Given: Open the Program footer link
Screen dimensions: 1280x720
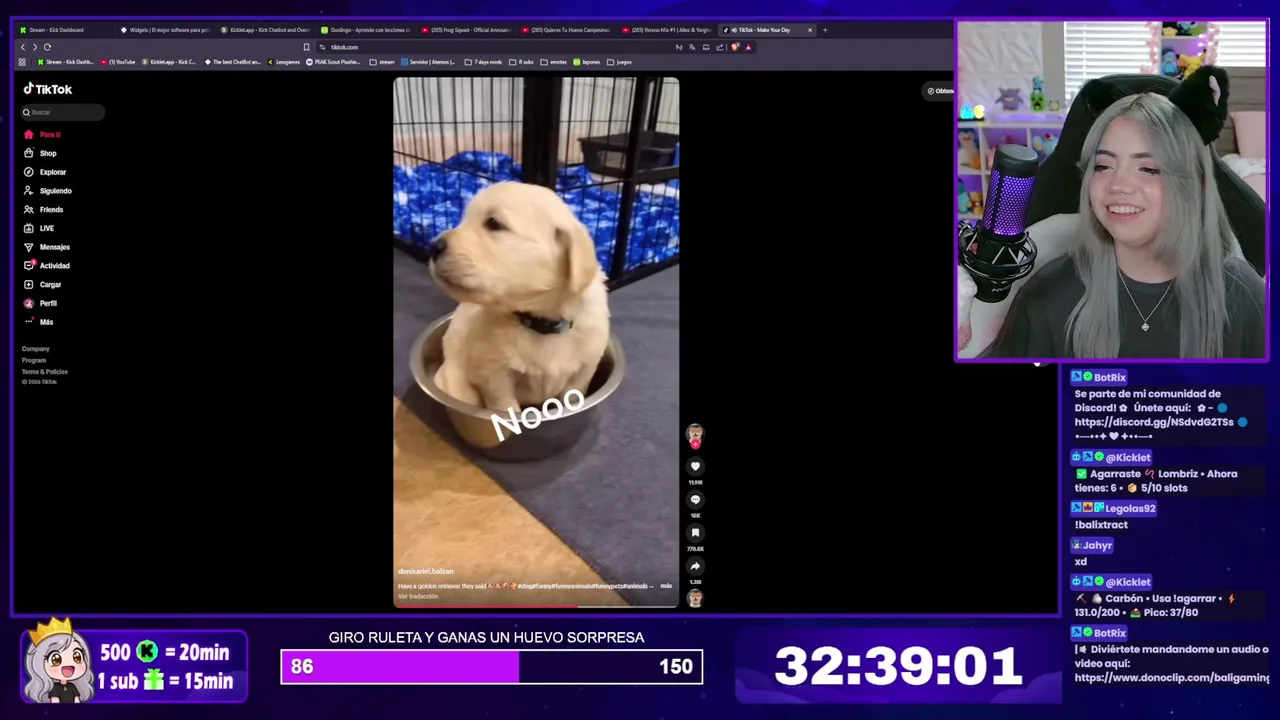Looking at the screenshot, I should [34, 360].
